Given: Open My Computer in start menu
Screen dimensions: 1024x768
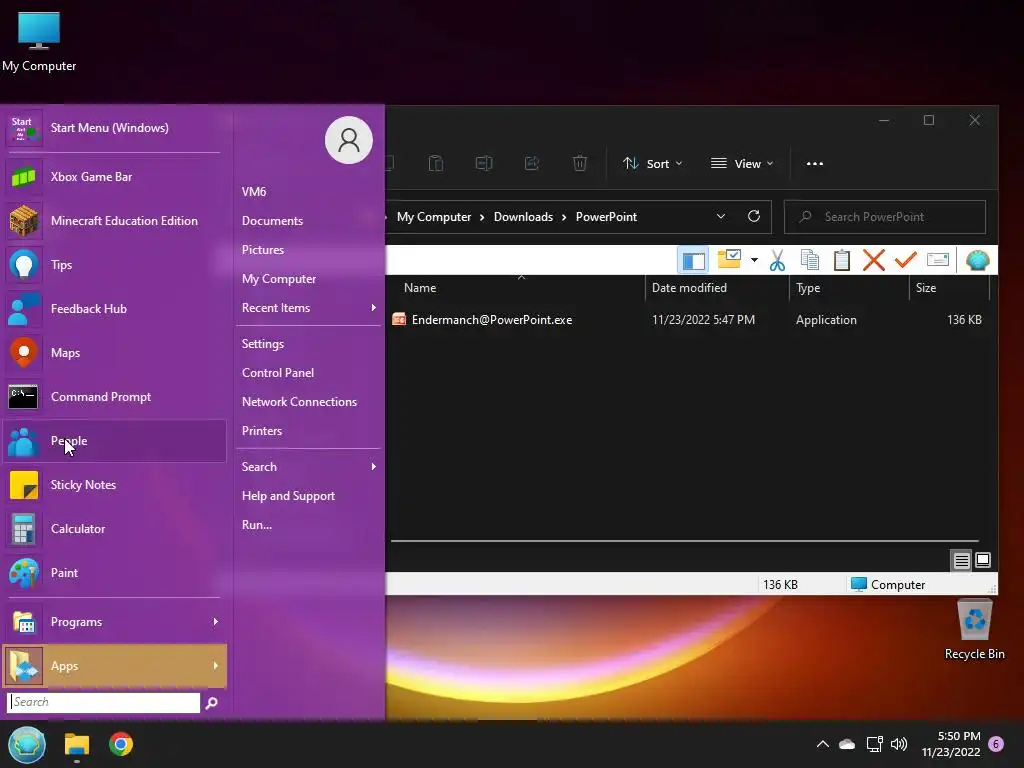Looking at the screenshot, I should tap(279, 279).
